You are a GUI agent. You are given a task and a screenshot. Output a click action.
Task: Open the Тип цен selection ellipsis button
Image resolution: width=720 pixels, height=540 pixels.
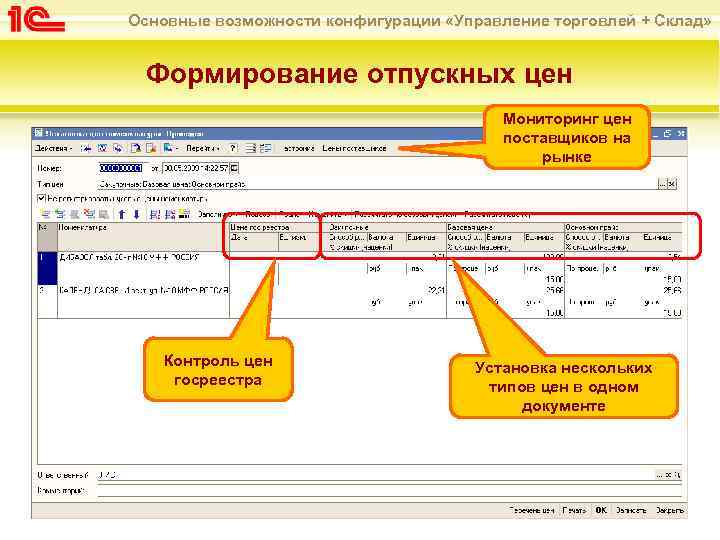coord(662,184)
